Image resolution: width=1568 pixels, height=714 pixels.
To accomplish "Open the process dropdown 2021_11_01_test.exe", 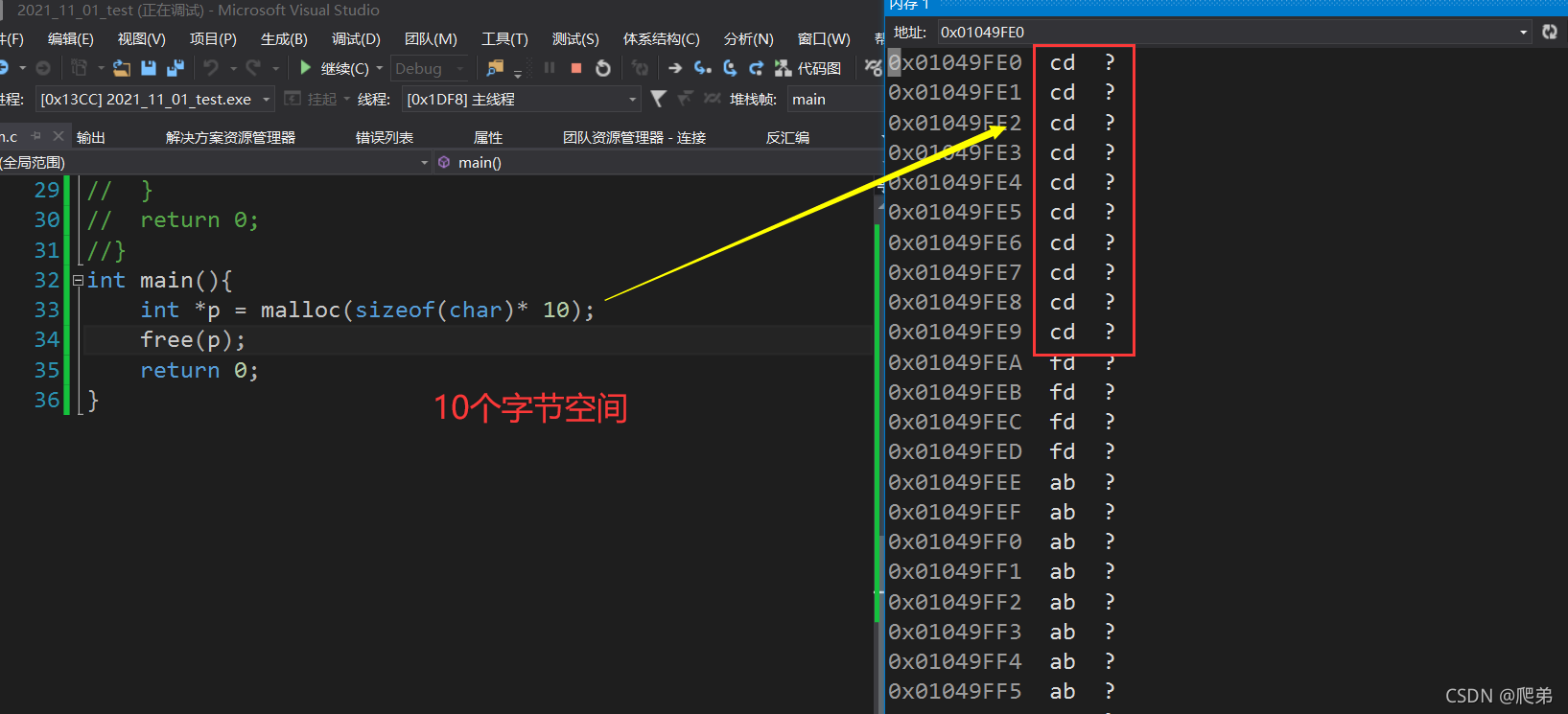I will 156,99.
